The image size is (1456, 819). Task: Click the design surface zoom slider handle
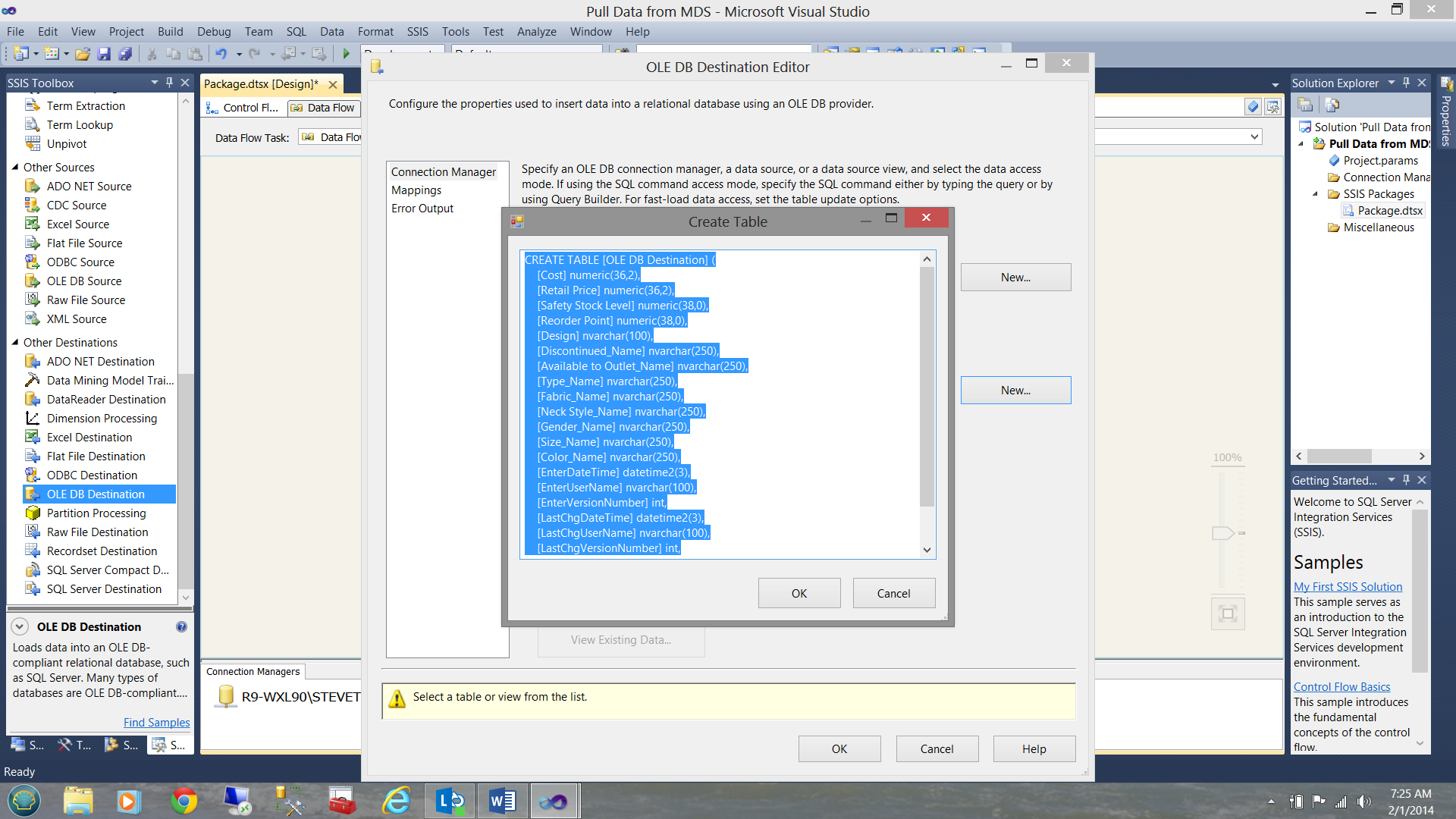click(1222, 533)
